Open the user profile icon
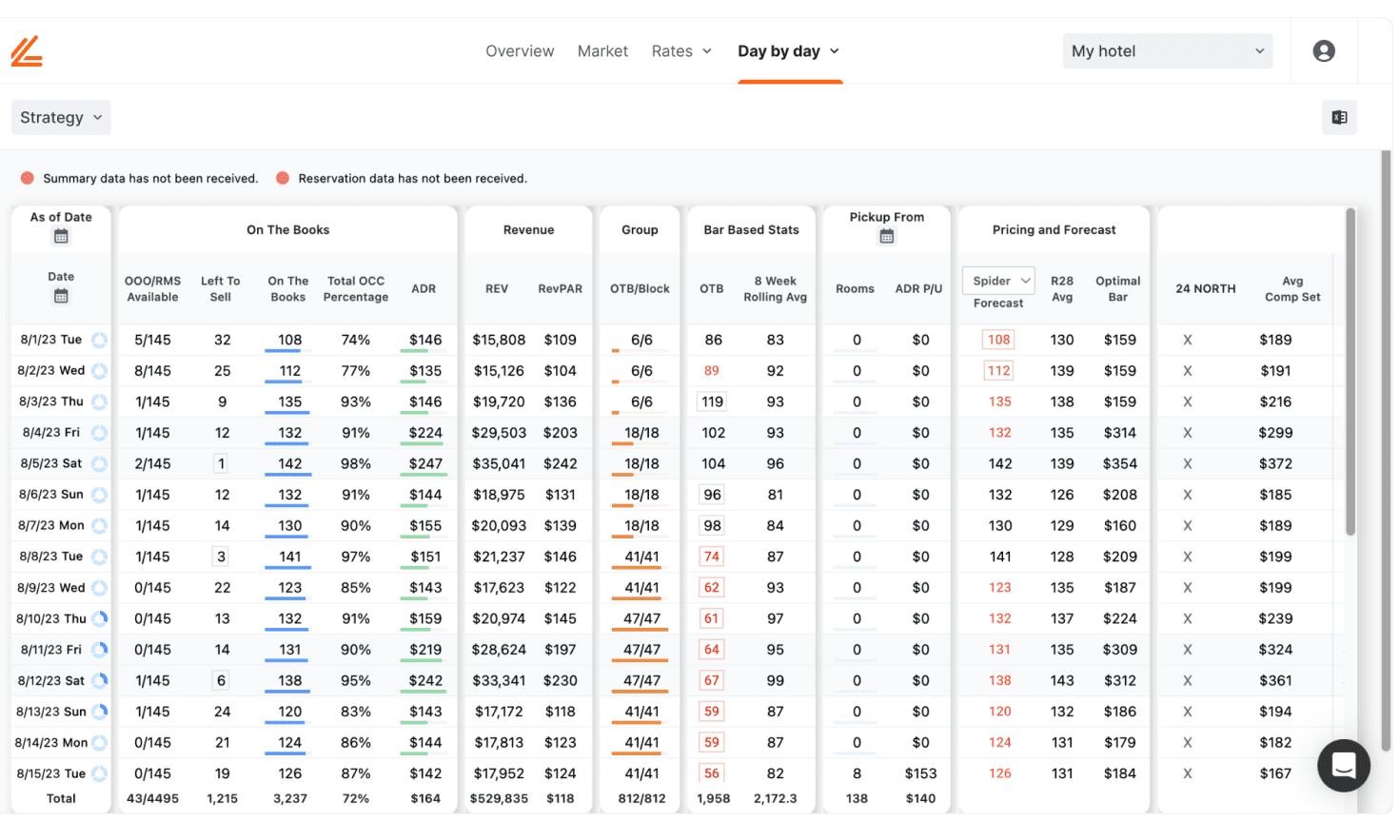The image size is (1400, 840). click(1324, 51)
